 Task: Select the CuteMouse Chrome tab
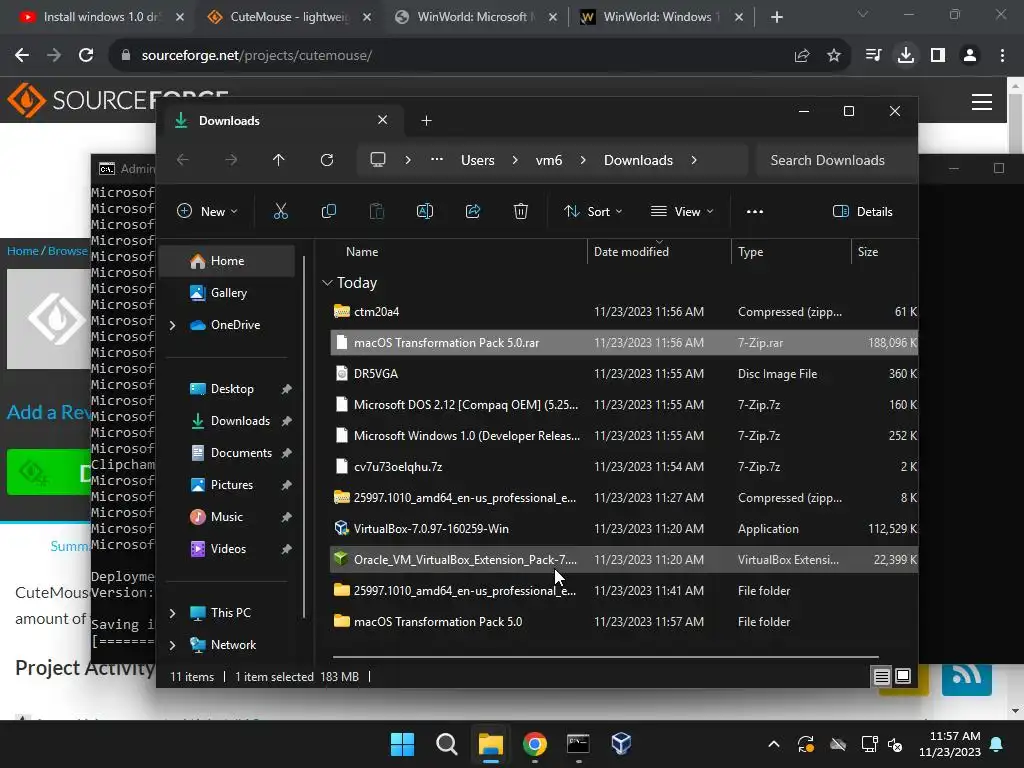coord(289,17)
